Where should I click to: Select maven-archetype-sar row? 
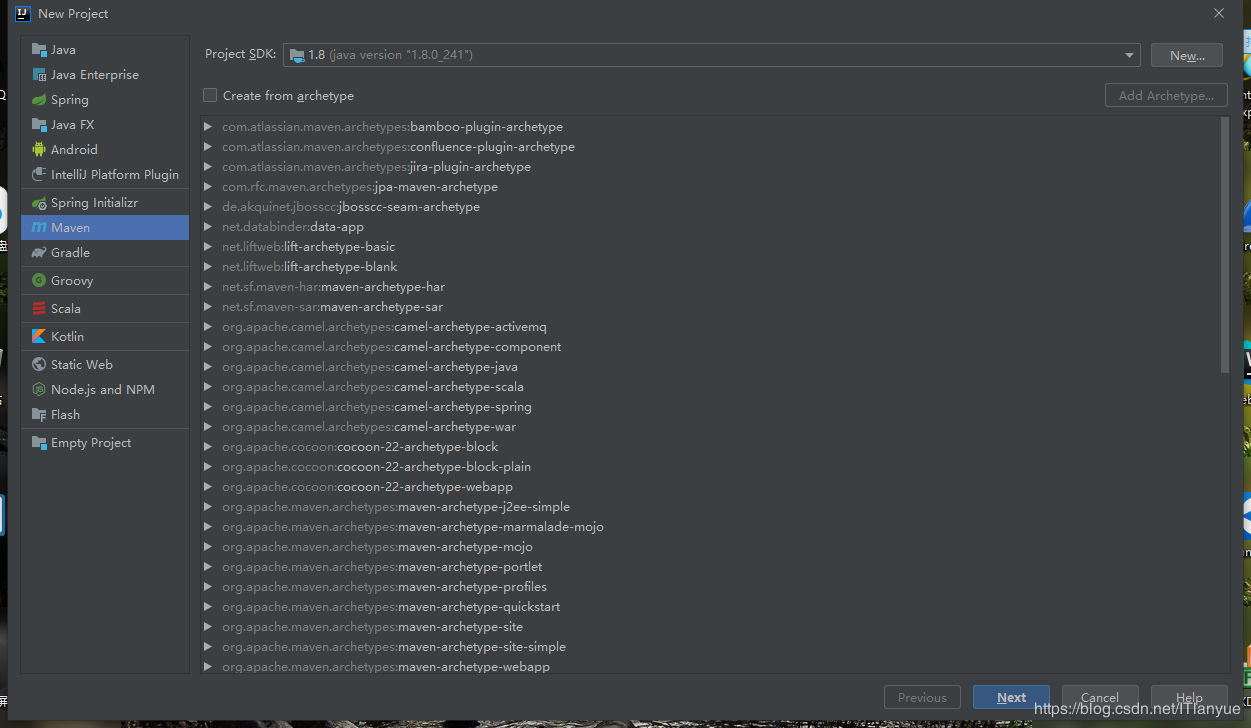coord(710,307)
